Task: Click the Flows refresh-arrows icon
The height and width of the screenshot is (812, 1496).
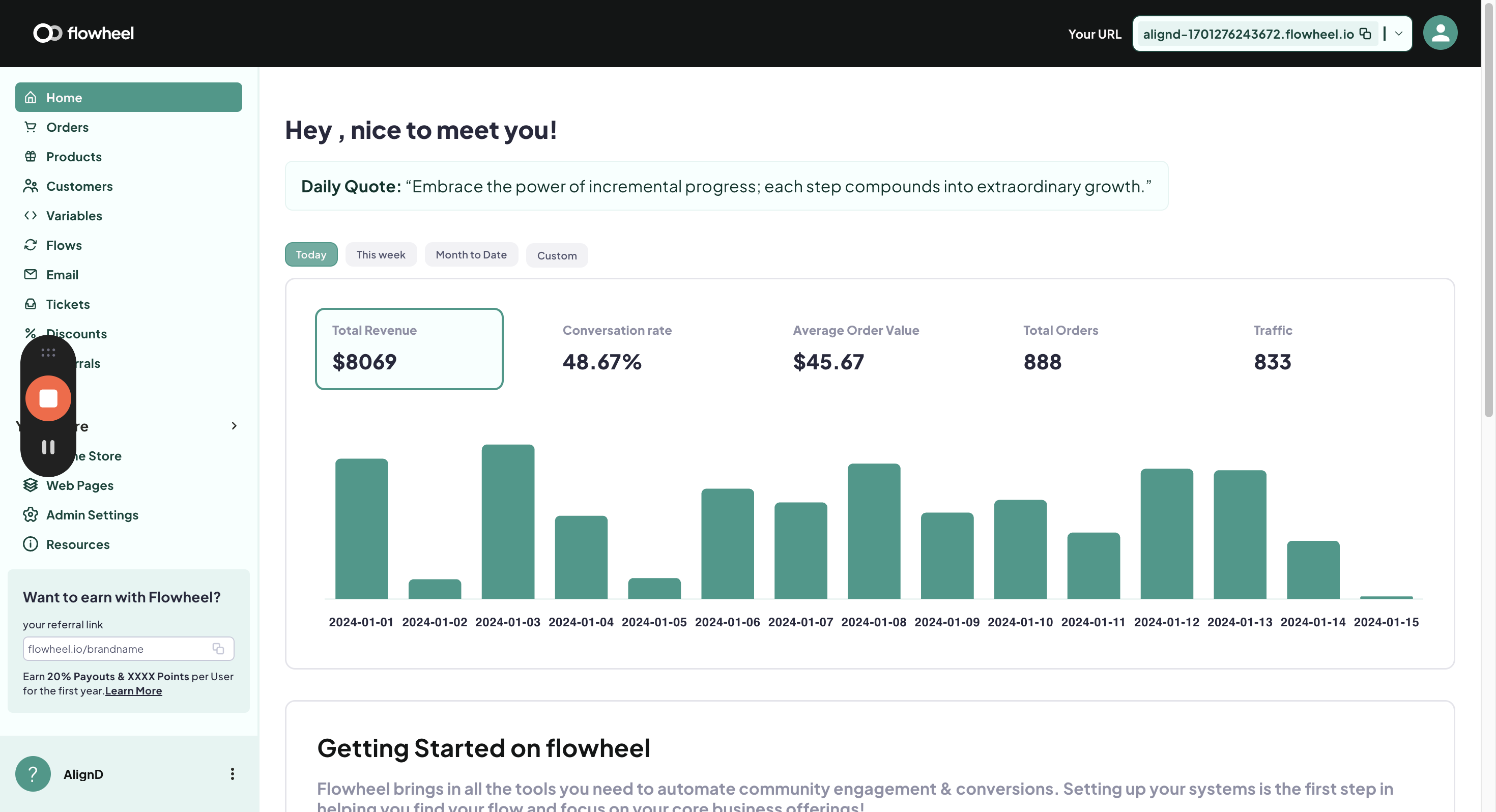Action: coord(31,245)
